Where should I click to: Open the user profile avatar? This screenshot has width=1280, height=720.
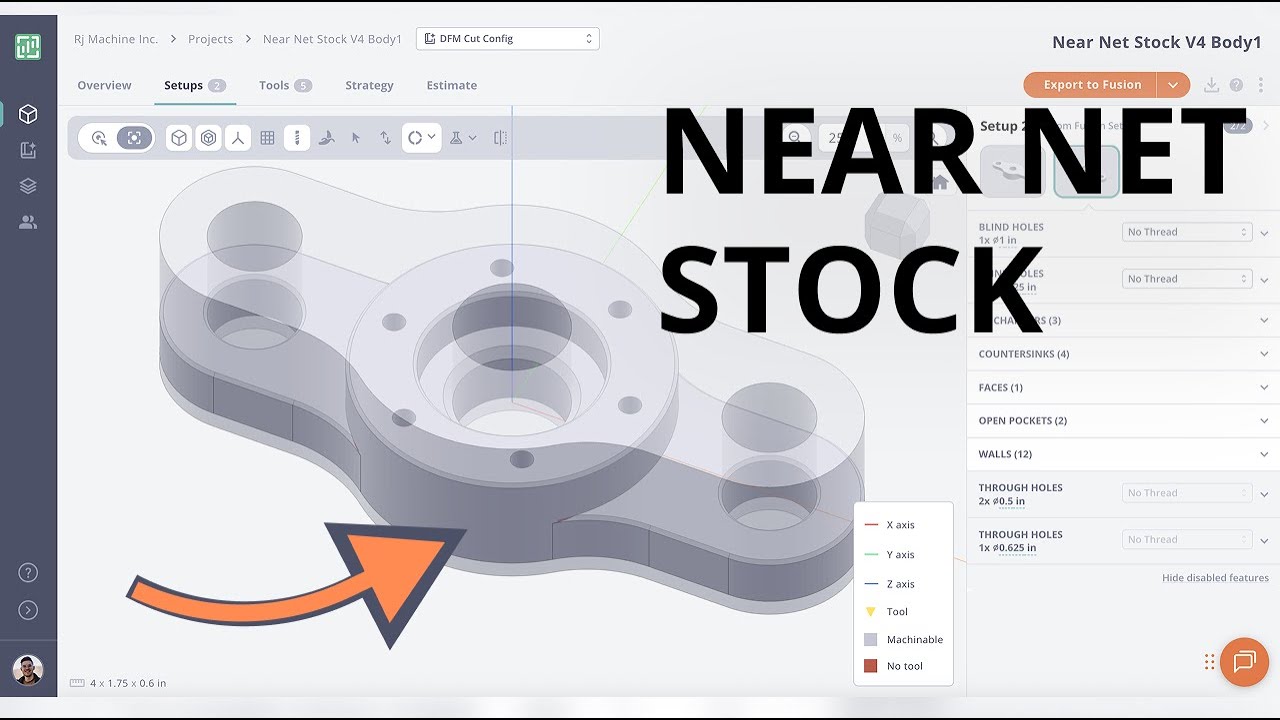[x=28, y=670]
